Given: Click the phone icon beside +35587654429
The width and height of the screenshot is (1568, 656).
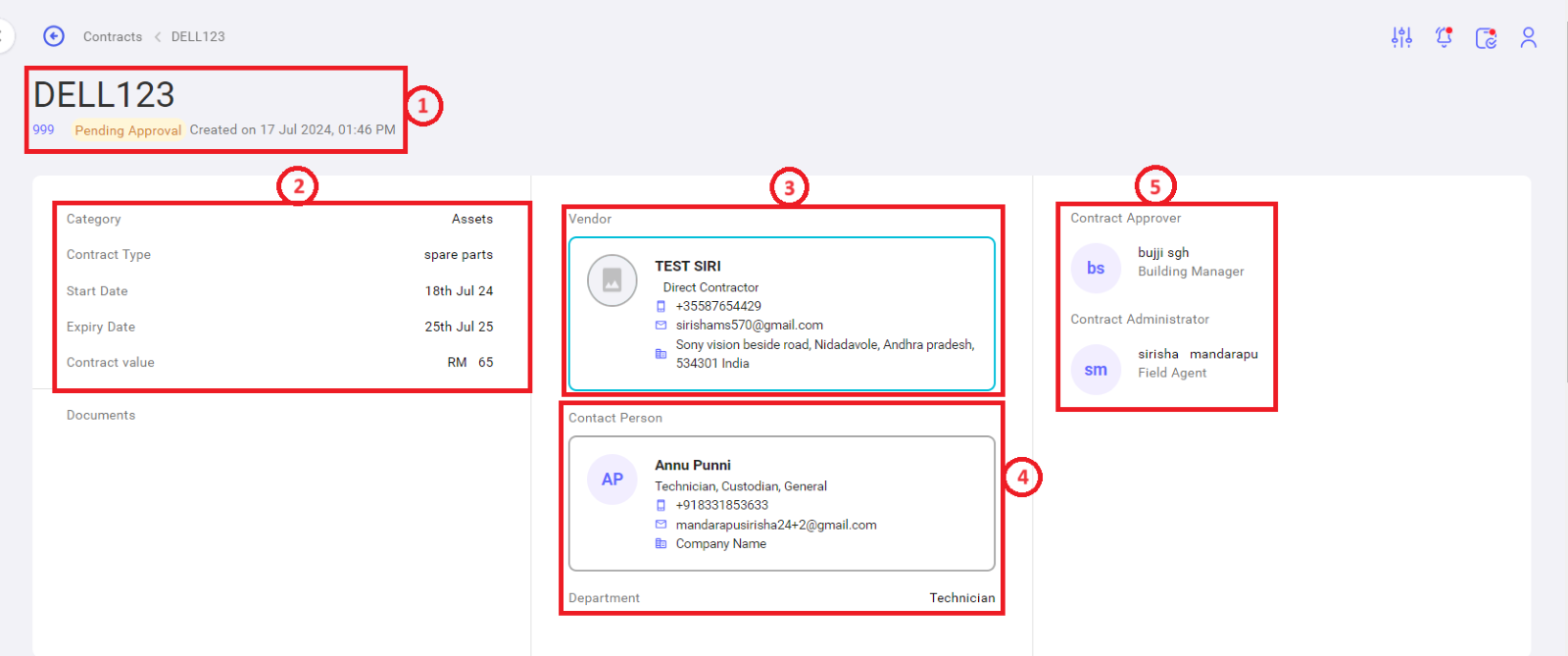Looking at the screenshot, I should [x=661, y=306].
